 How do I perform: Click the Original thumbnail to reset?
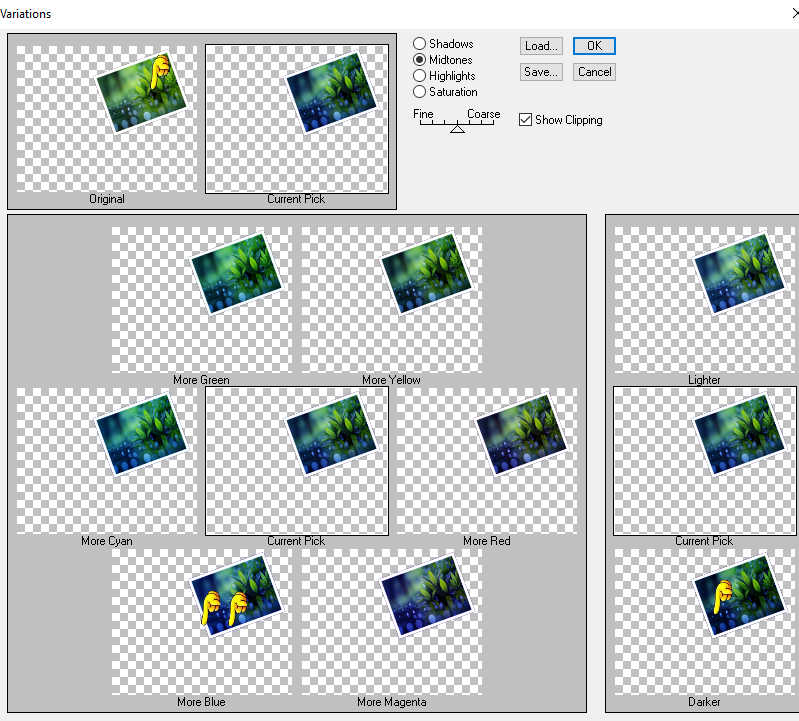(106, 119)
